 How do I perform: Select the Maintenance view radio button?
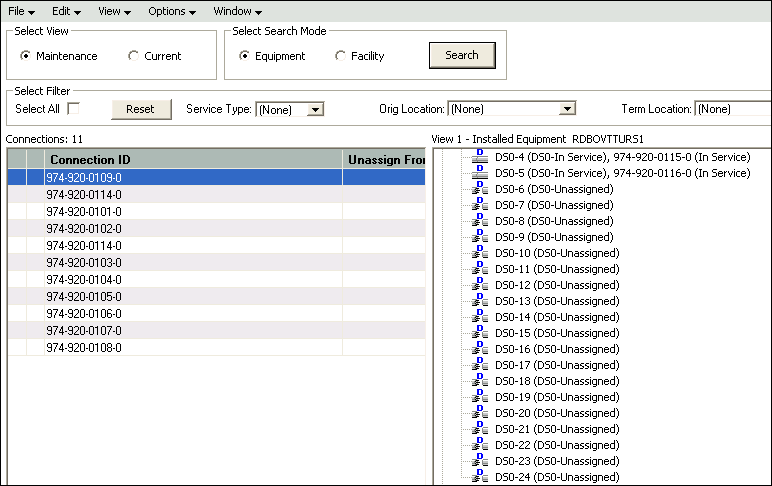(25, 56)
